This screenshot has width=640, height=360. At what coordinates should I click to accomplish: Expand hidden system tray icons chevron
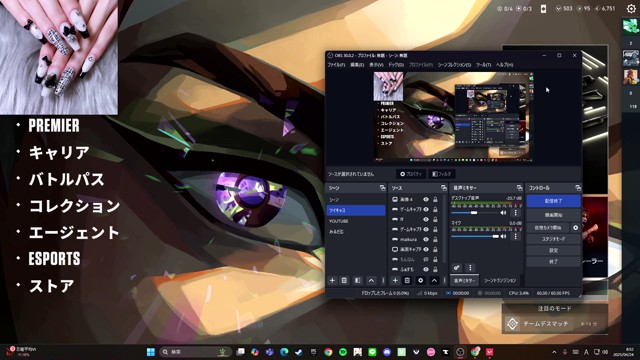click(554, 352)
